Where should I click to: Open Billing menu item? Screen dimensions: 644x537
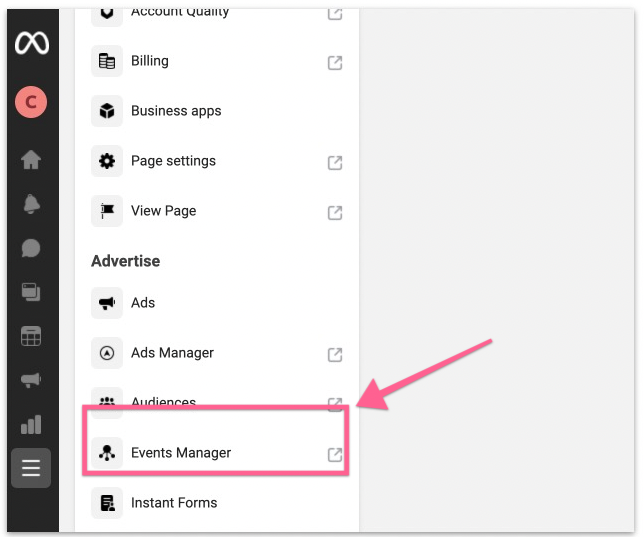[x=149, y=61]
